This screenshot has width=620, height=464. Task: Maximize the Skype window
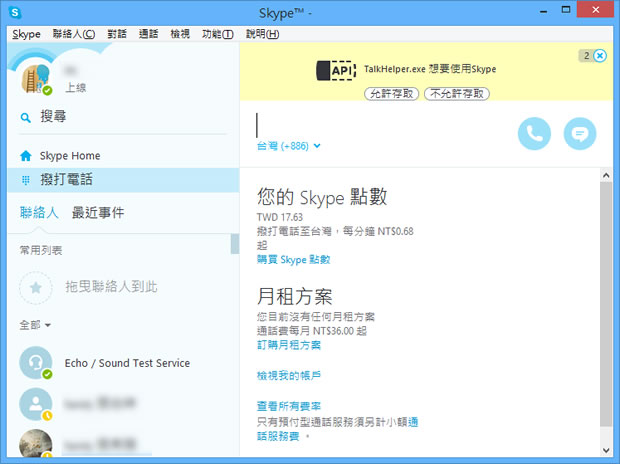tap(566, 10)
